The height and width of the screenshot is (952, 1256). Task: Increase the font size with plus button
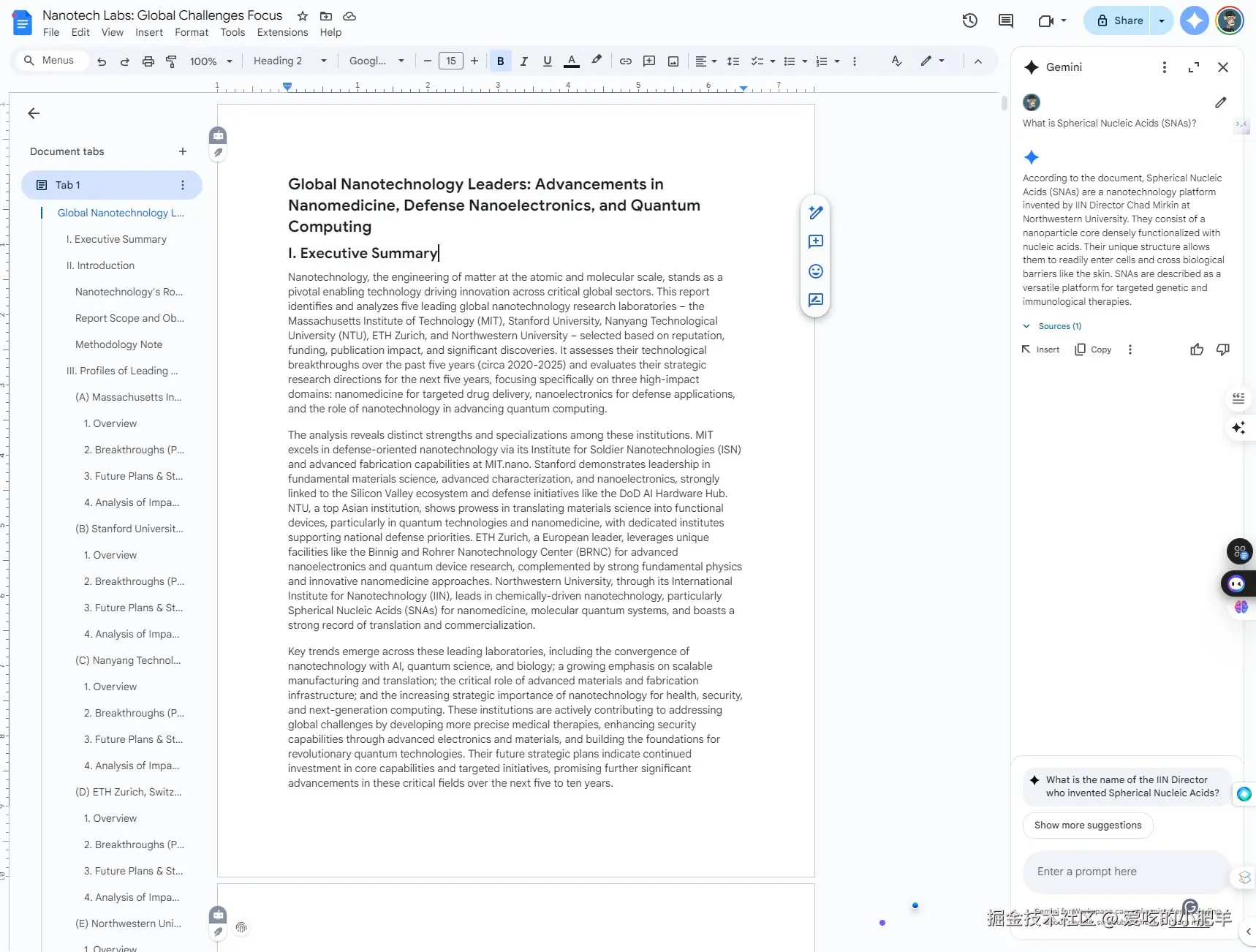474,61
